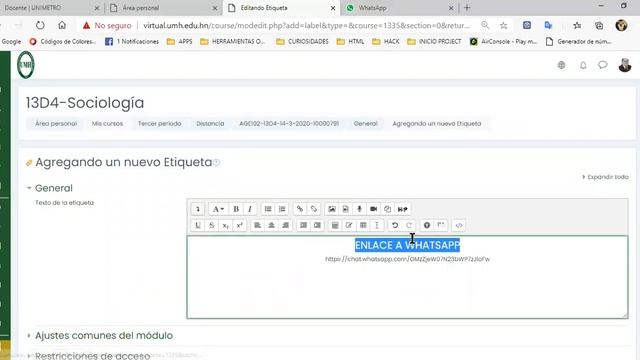Viewport: 640px width, 360px height.
Task: Open notifications bell
Action: click(x=583, y=65)
